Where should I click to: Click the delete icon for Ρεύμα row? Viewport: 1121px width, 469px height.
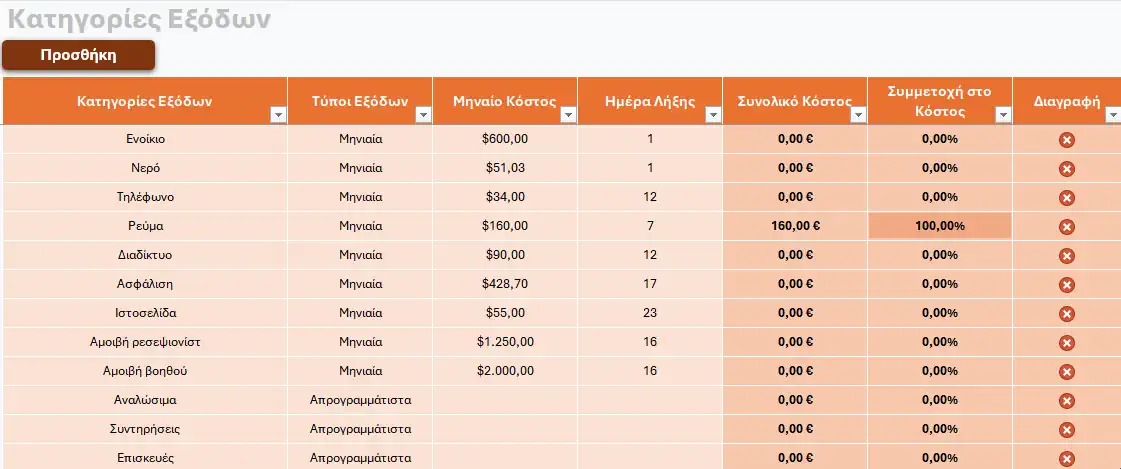(x=1067, y=227)
